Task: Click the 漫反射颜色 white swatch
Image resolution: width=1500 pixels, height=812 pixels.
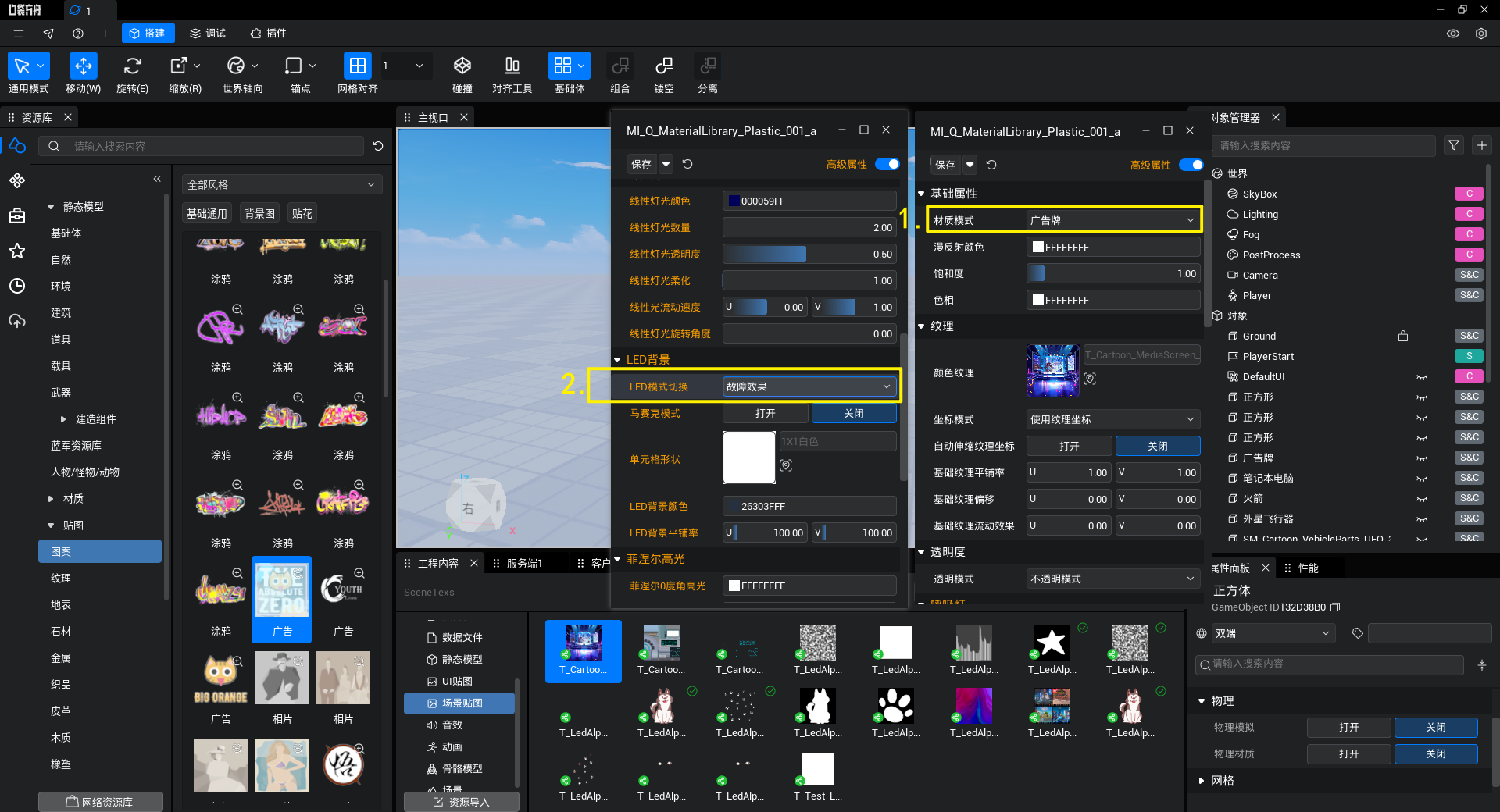Action: (x=1038, y=247)
